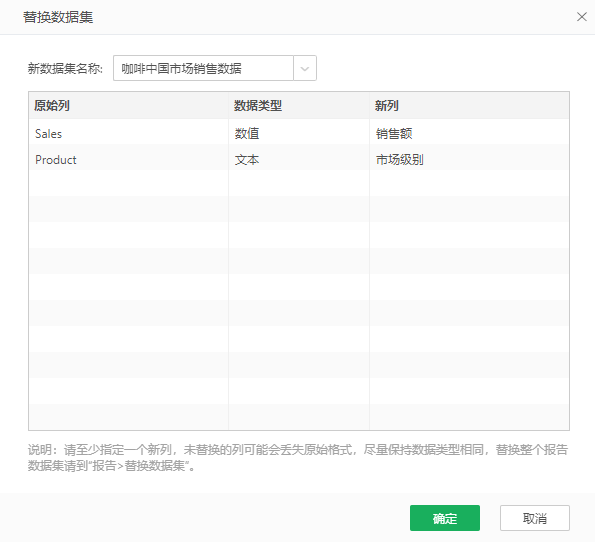Click the 取消 cancel button
595x542 pixels.
coord(535,518)
